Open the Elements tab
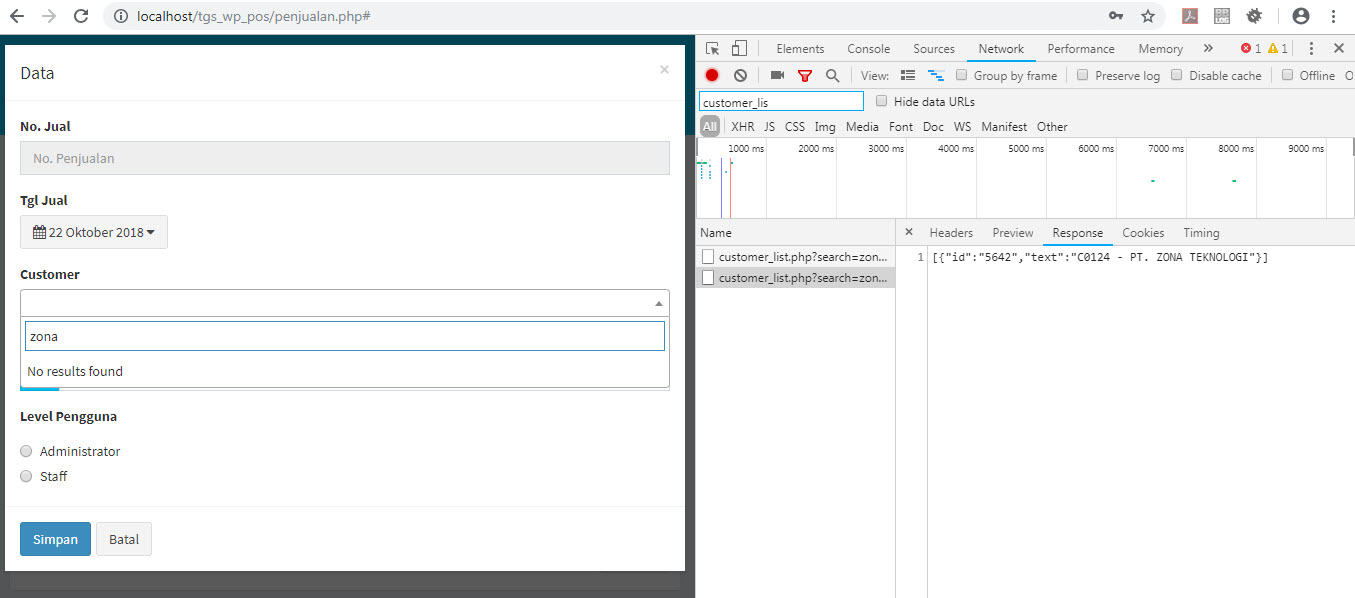 pyautogui.click(x=800, y=48)
